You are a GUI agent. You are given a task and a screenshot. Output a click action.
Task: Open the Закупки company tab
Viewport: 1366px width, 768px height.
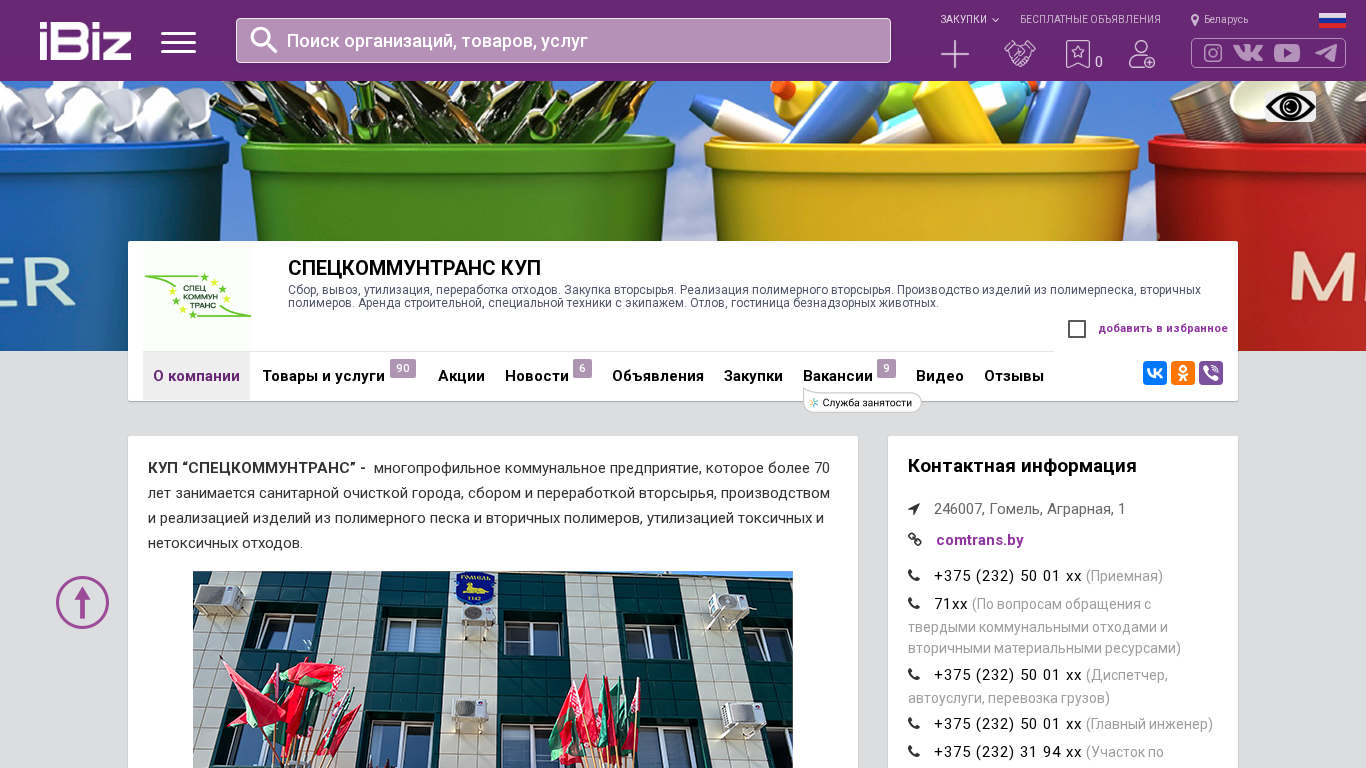click(753, 376)
